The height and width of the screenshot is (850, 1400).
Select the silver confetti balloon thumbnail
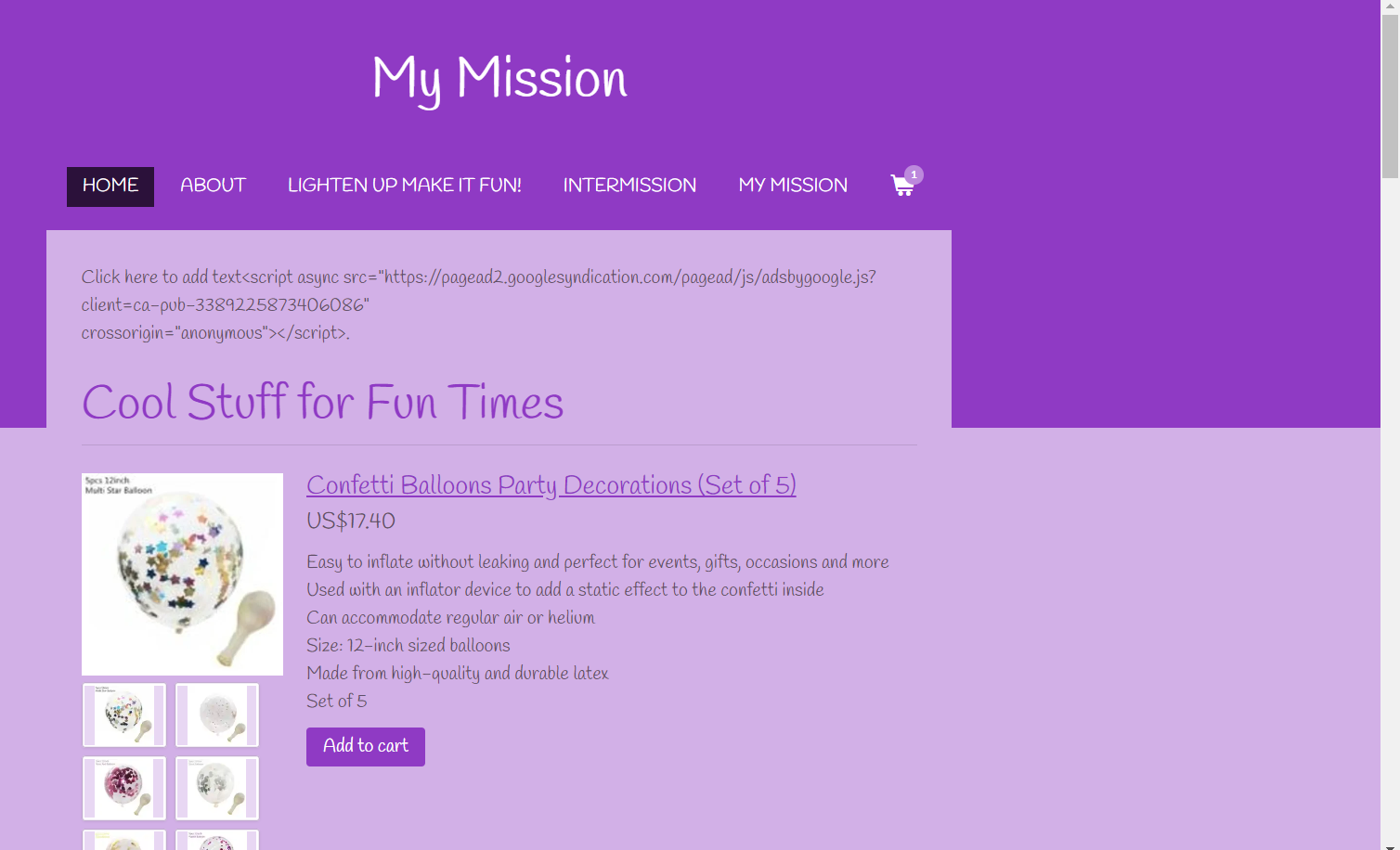(x=217, y=789)
